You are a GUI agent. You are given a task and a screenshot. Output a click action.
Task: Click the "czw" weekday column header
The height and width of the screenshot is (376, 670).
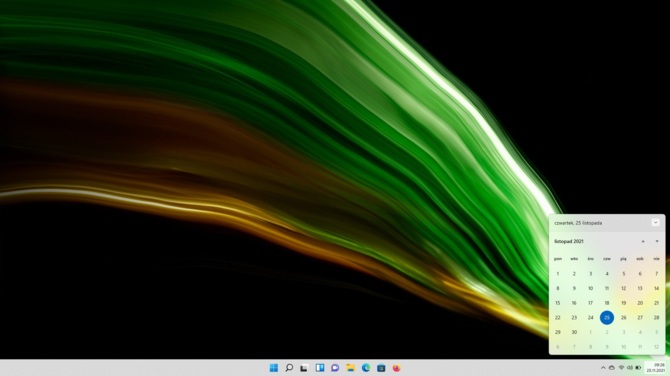(607, 259)
